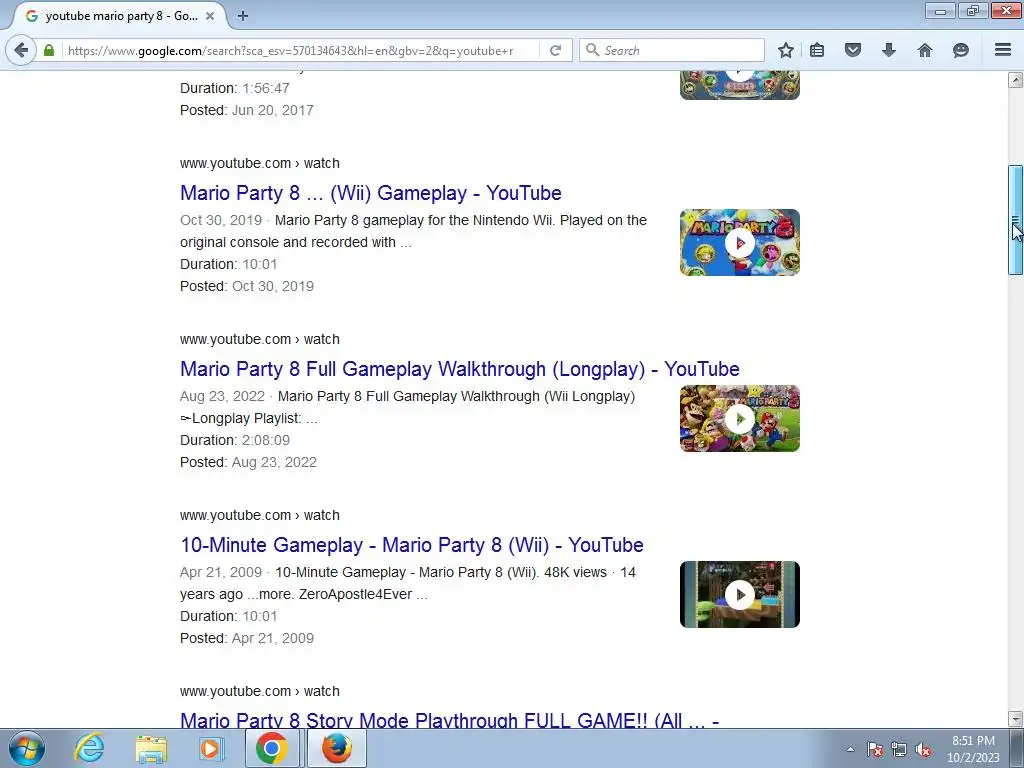
Task: Open Windows Media Player from taskbar
Action: click(210, 748)
